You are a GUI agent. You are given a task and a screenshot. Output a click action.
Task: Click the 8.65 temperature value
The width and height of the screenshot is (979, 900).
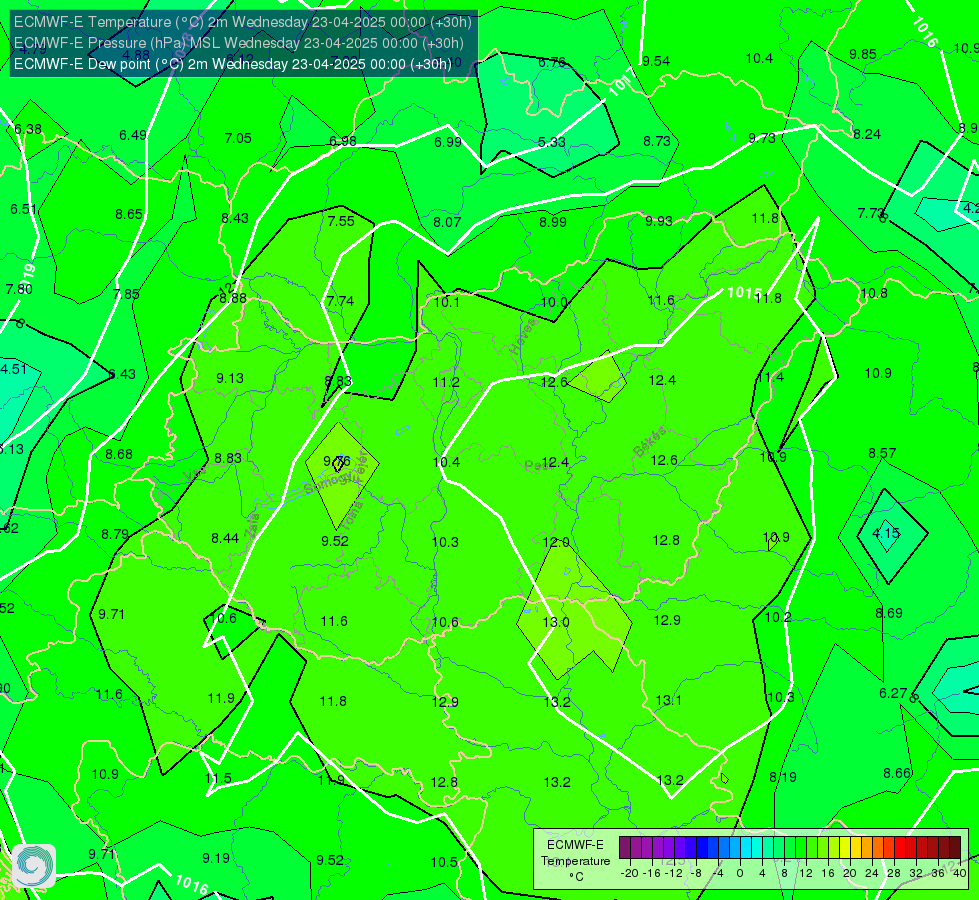[x=129, y=215]
